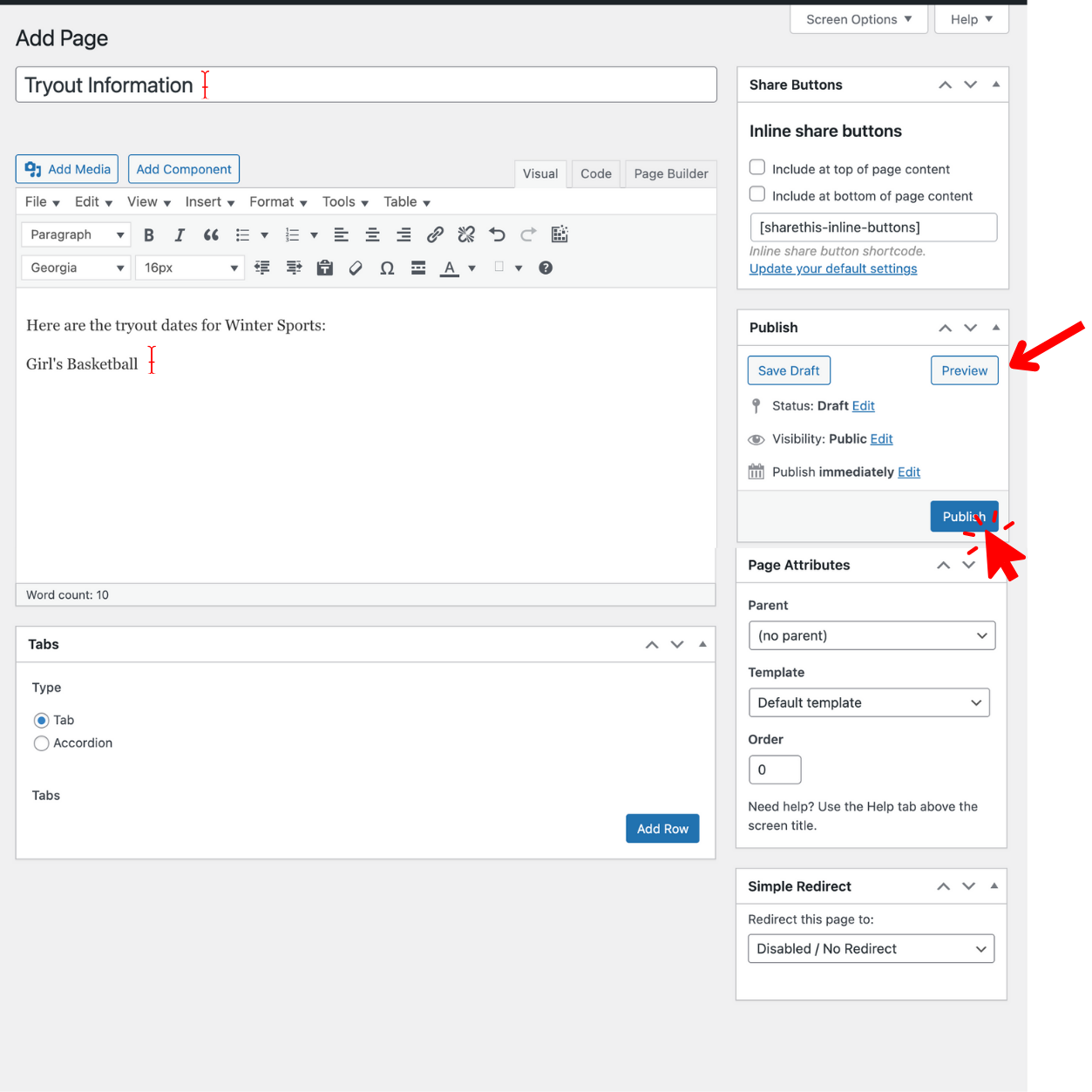The height and width of the screenshot is (1092, 1092).
Task: Open editor help question mark icon
Action: 546,268
